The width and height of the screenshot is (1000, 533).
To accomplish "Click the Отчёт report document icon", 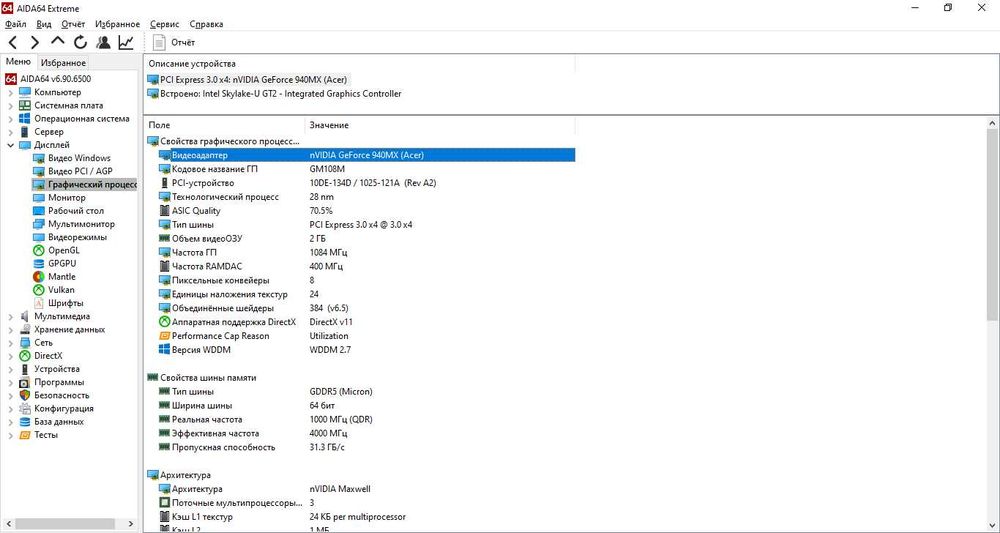I will coord(159,43).
